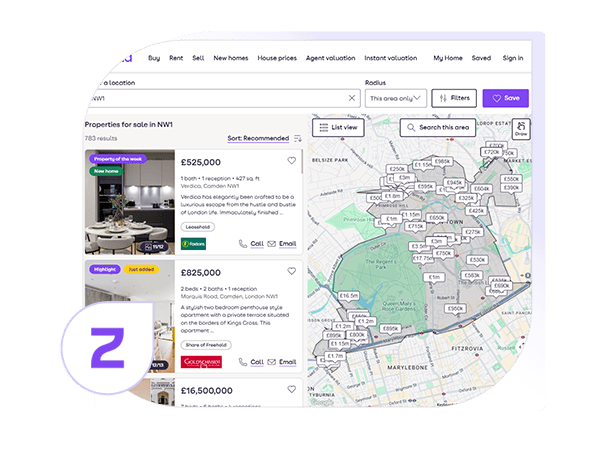Select £275k map price marker
The width and height of the screenshot is (600, 450).
coord(473,232)
